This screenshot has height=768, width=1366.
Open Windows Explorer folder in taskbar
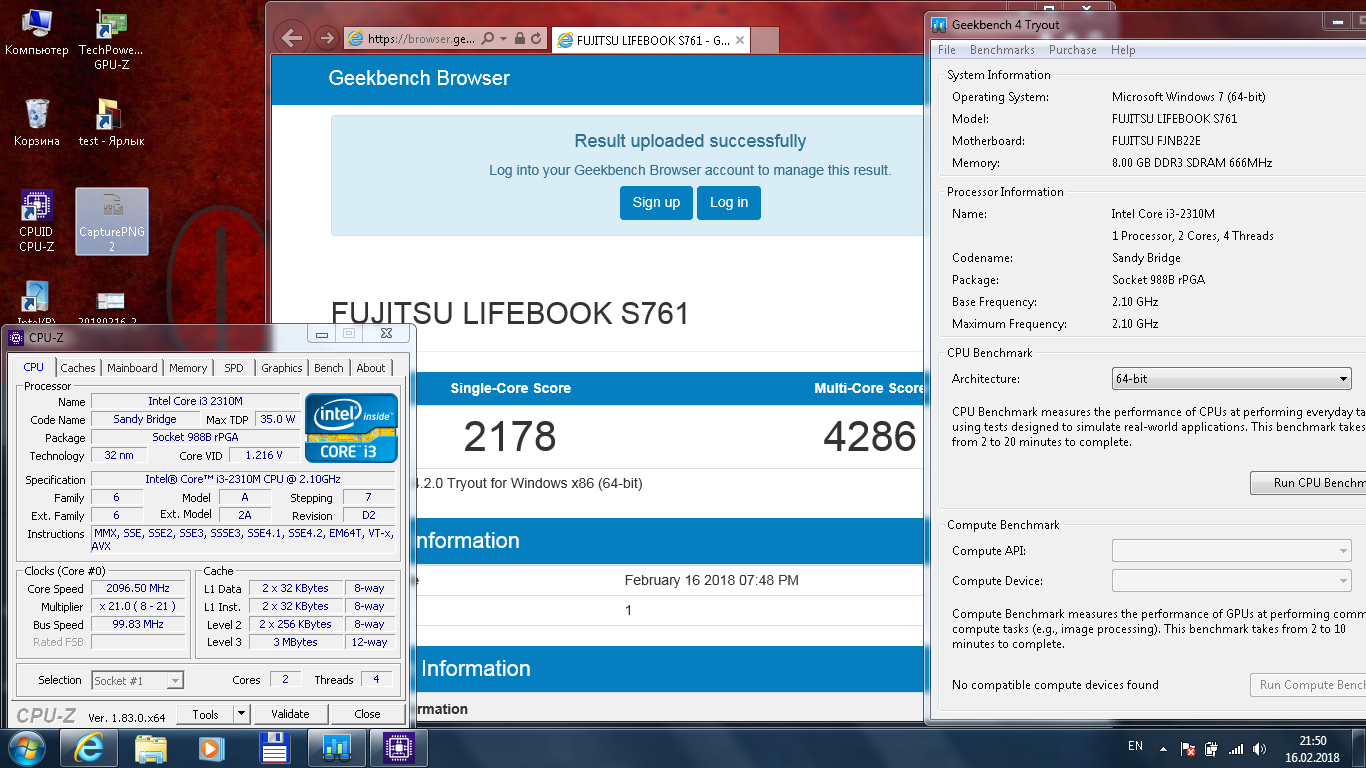[x=151, y=748]
